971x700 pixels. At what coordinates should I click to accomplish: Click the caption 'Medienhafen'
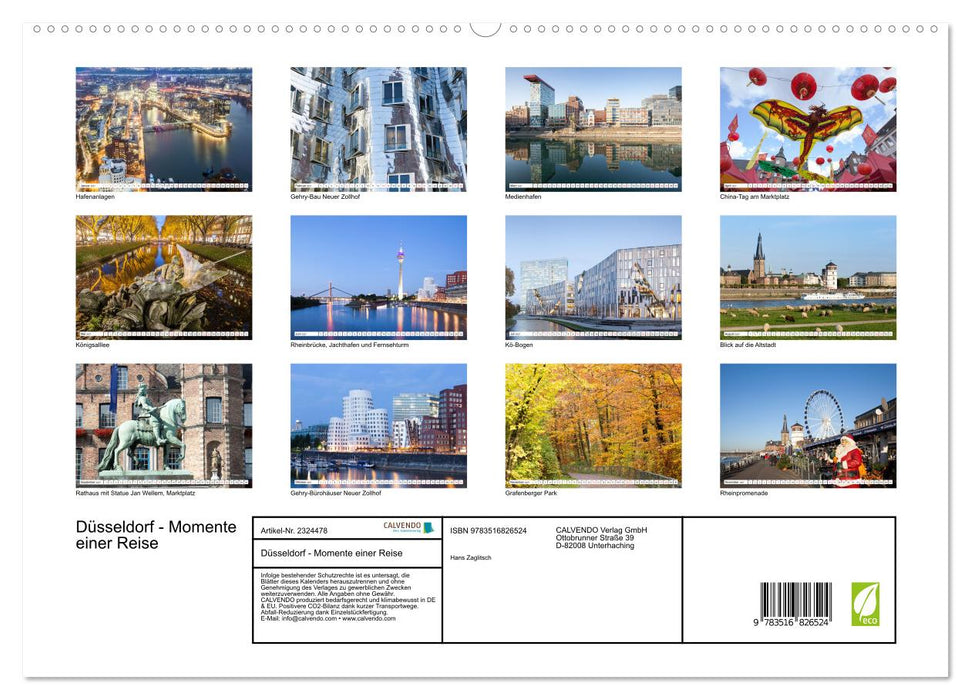523,196
